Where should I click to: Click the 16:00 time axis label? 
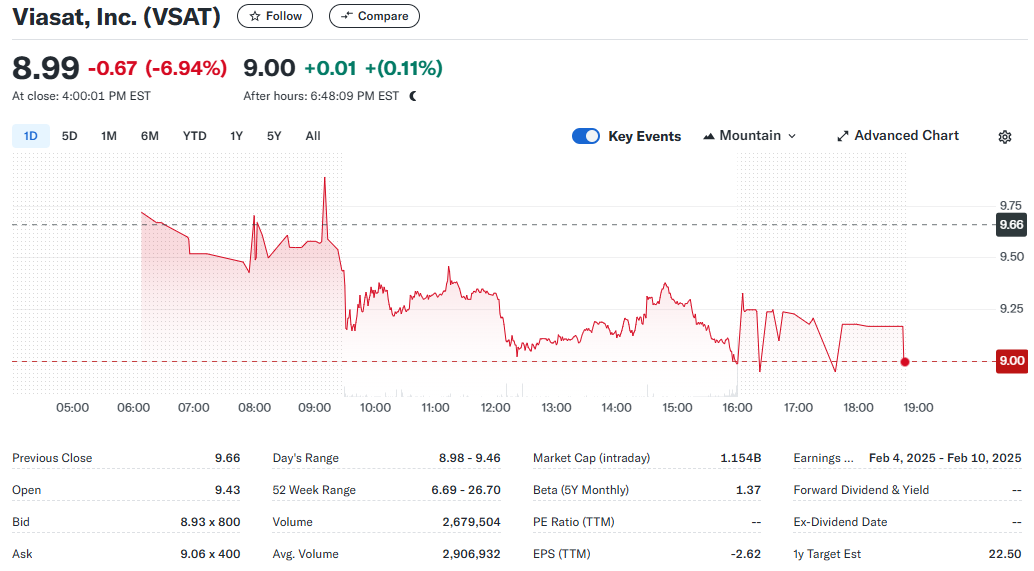pyautogui.click(x=737, y=407)
